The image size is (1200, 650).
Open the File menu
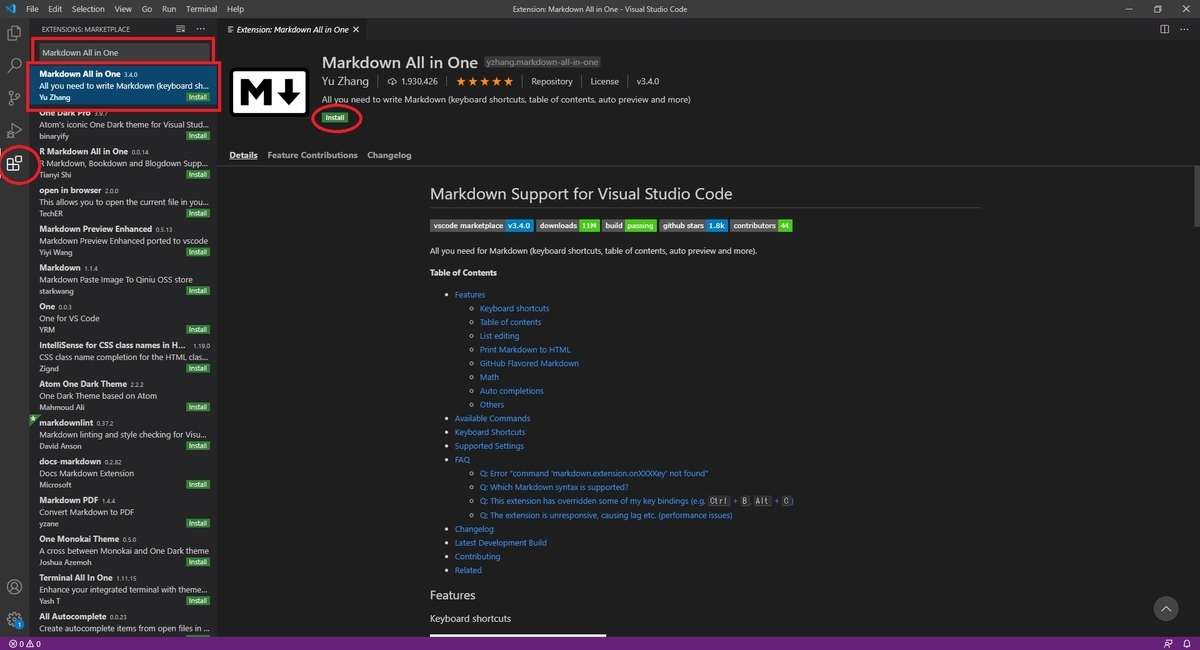(x=32, y=8)
